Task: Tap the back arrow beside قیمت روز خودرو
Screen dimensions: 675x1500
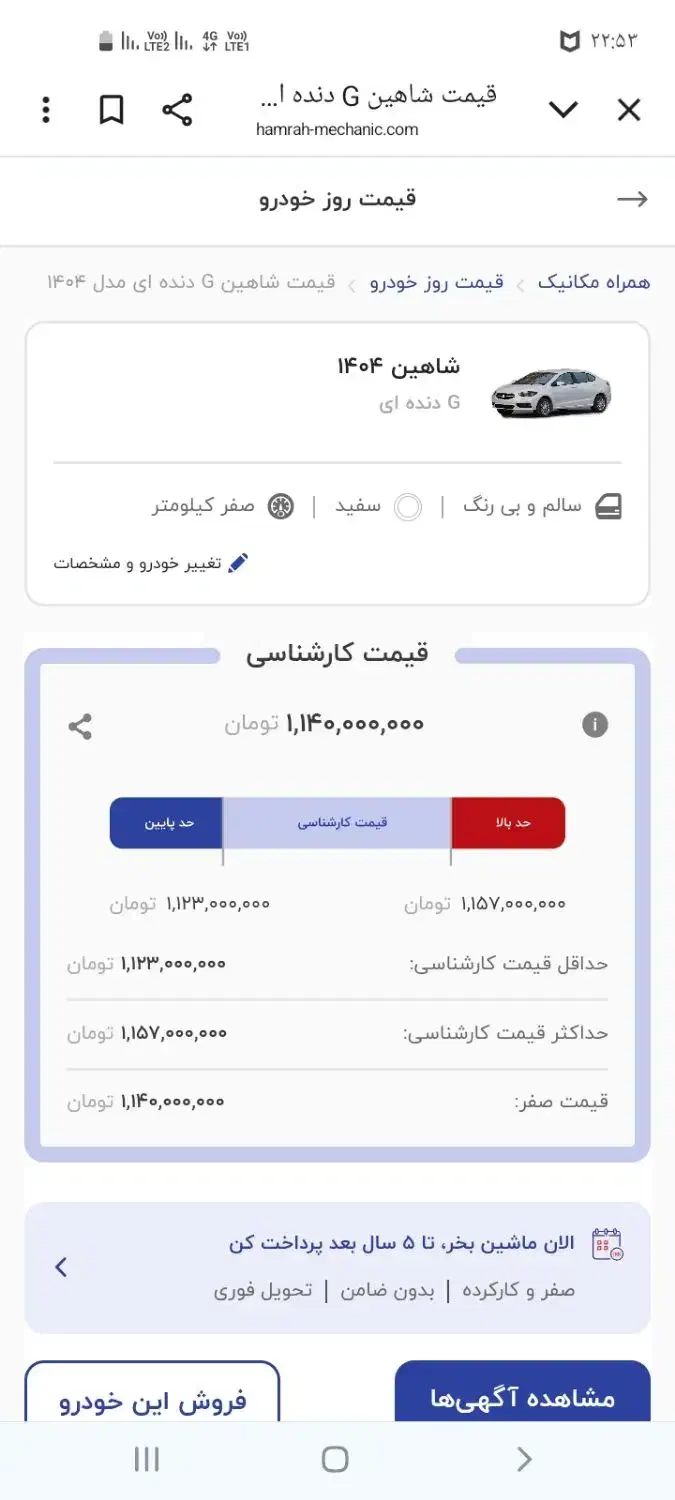Action: [632, 199]
